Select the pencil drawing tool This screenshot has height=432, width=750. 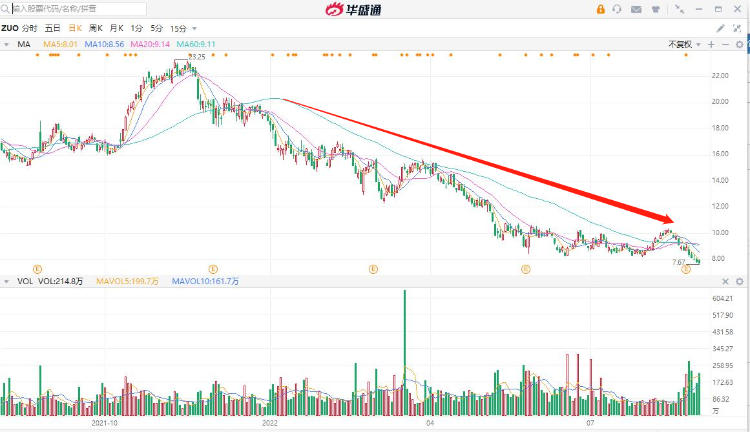click(x=720, y=28)
